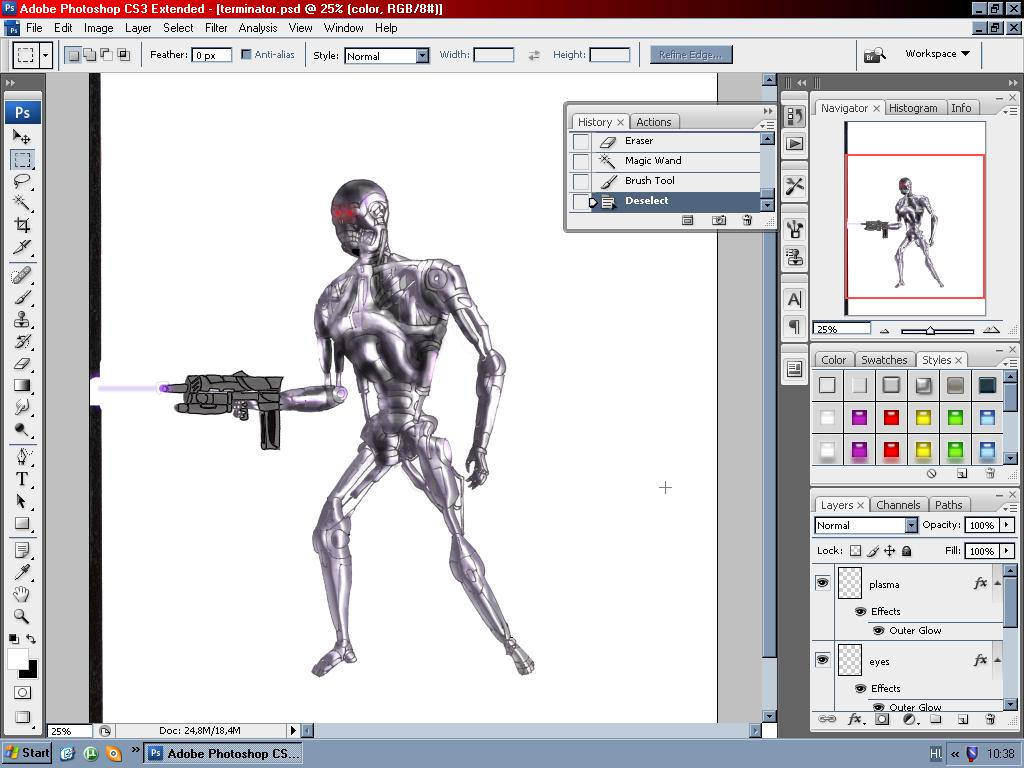
Task: Select the Dodge tool
Action: coord(22,430)
